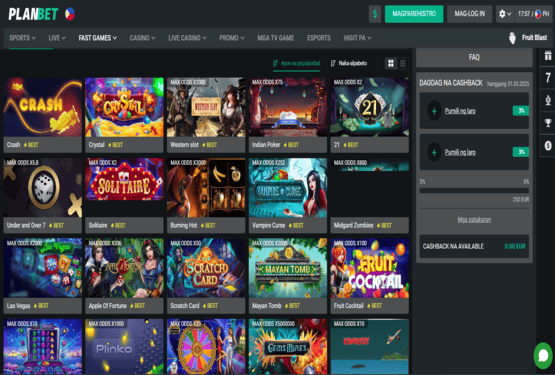The width and height of the screenshot is (555, 375).
Task: Open the Crystal game thumbnail
Action: (124, 107)
